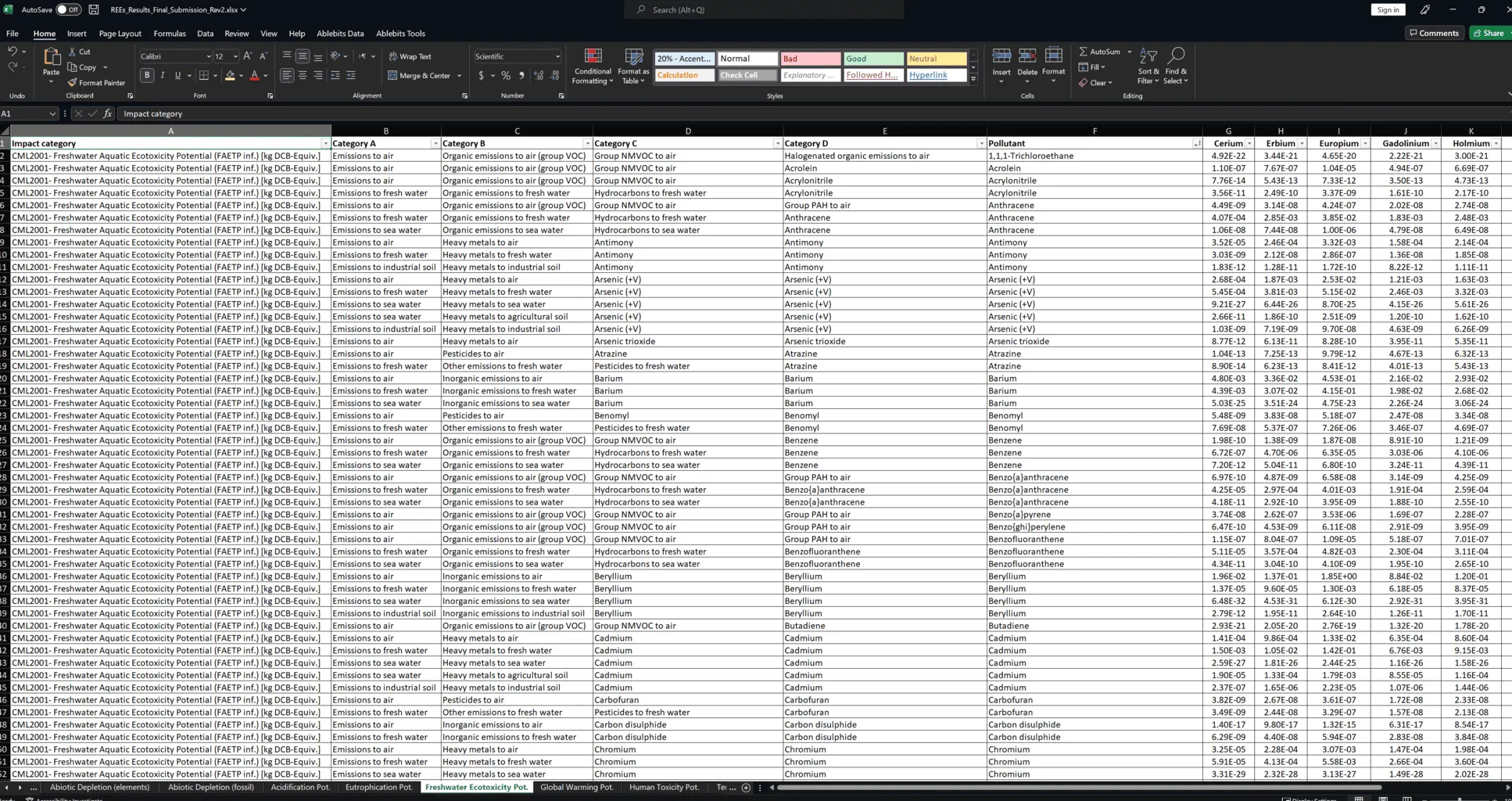Open the Pollutant column filter dropdown
The image size is (1512, 801).
pyautogui.click(x=1196, y=144)
